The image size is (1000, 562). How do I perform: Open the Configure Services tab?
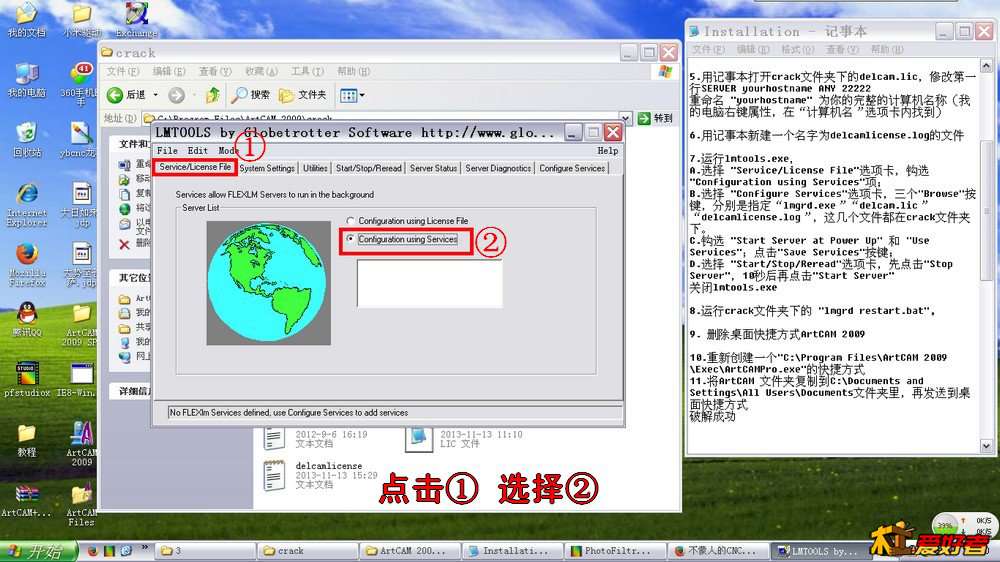click(x=571, y=168)
